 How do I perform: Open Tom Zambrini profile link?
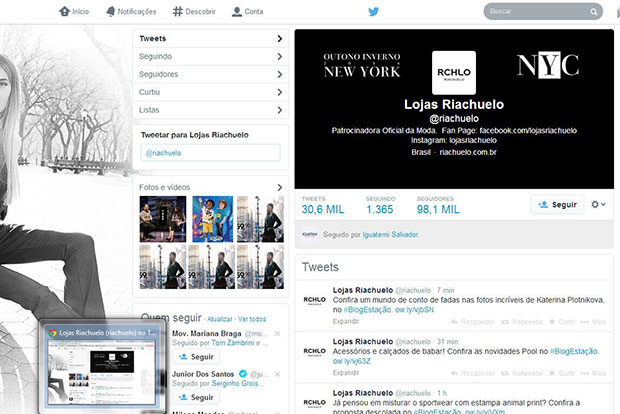pyautogui.click(x=232, y=343)
